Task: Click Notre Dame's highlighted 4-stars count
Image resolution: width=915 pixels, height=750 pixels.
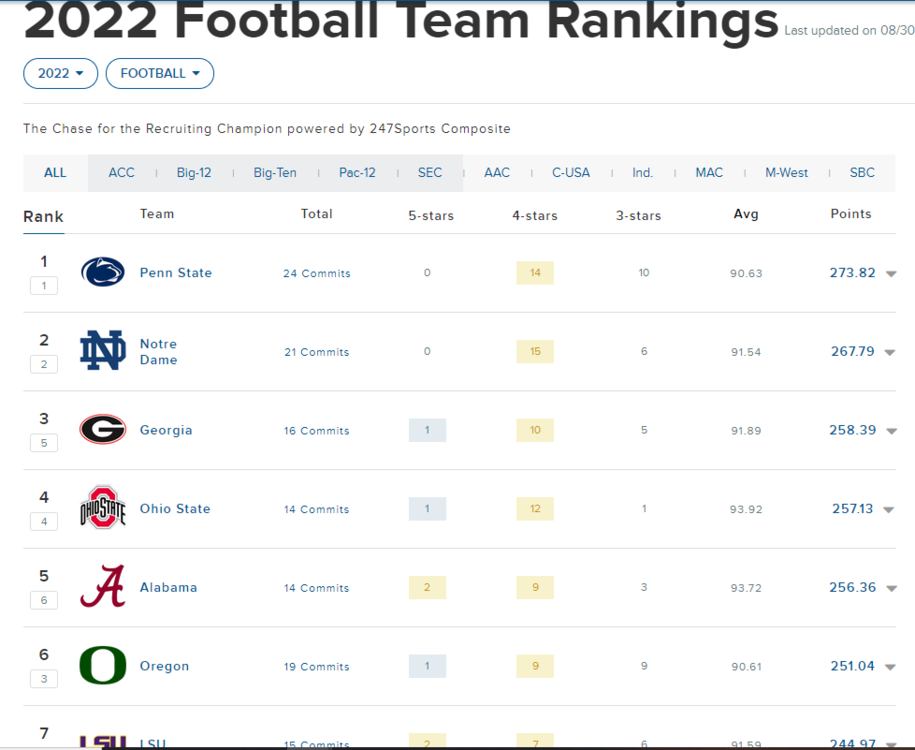Action: [x=535, y=351]
